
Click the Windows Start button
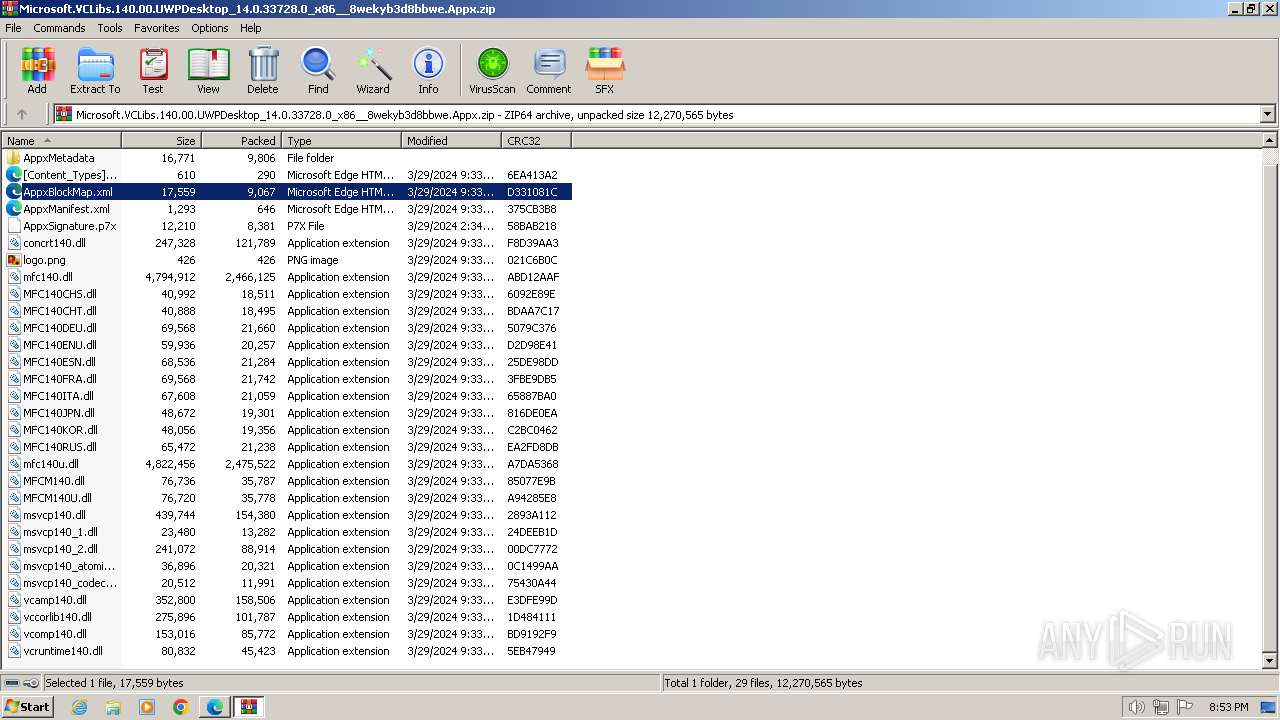(27, 707)
